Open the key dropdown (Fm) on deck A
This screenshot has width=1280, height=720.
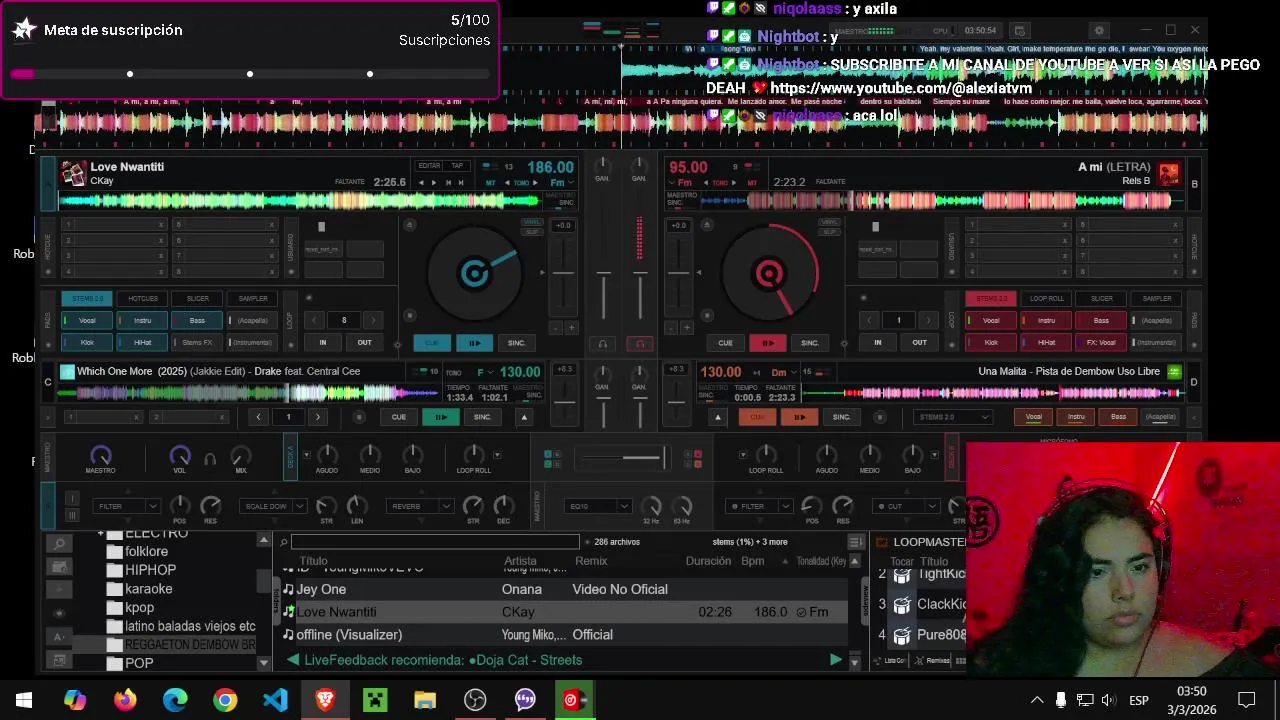tap(561, 183)
